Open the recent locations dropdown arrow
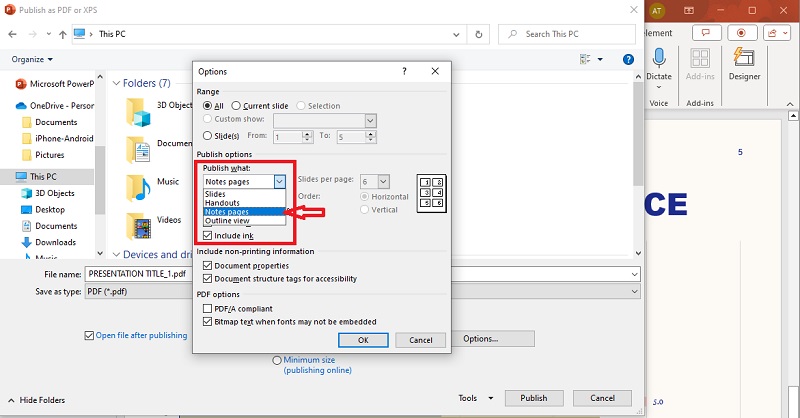Screen dimensions: 800x418 point(48,34)
